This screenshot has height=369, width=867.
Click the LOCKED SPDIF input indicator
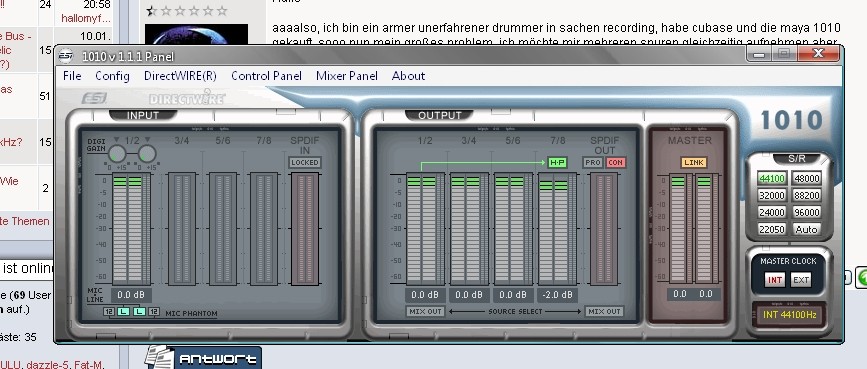tap(305, 163)
